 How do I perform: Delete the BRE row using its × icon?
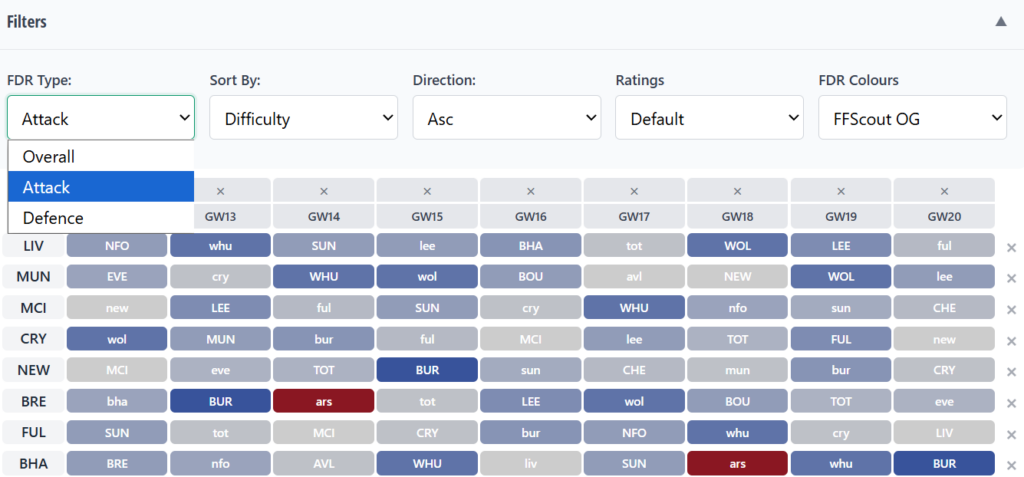click(x=1011, y=402)
